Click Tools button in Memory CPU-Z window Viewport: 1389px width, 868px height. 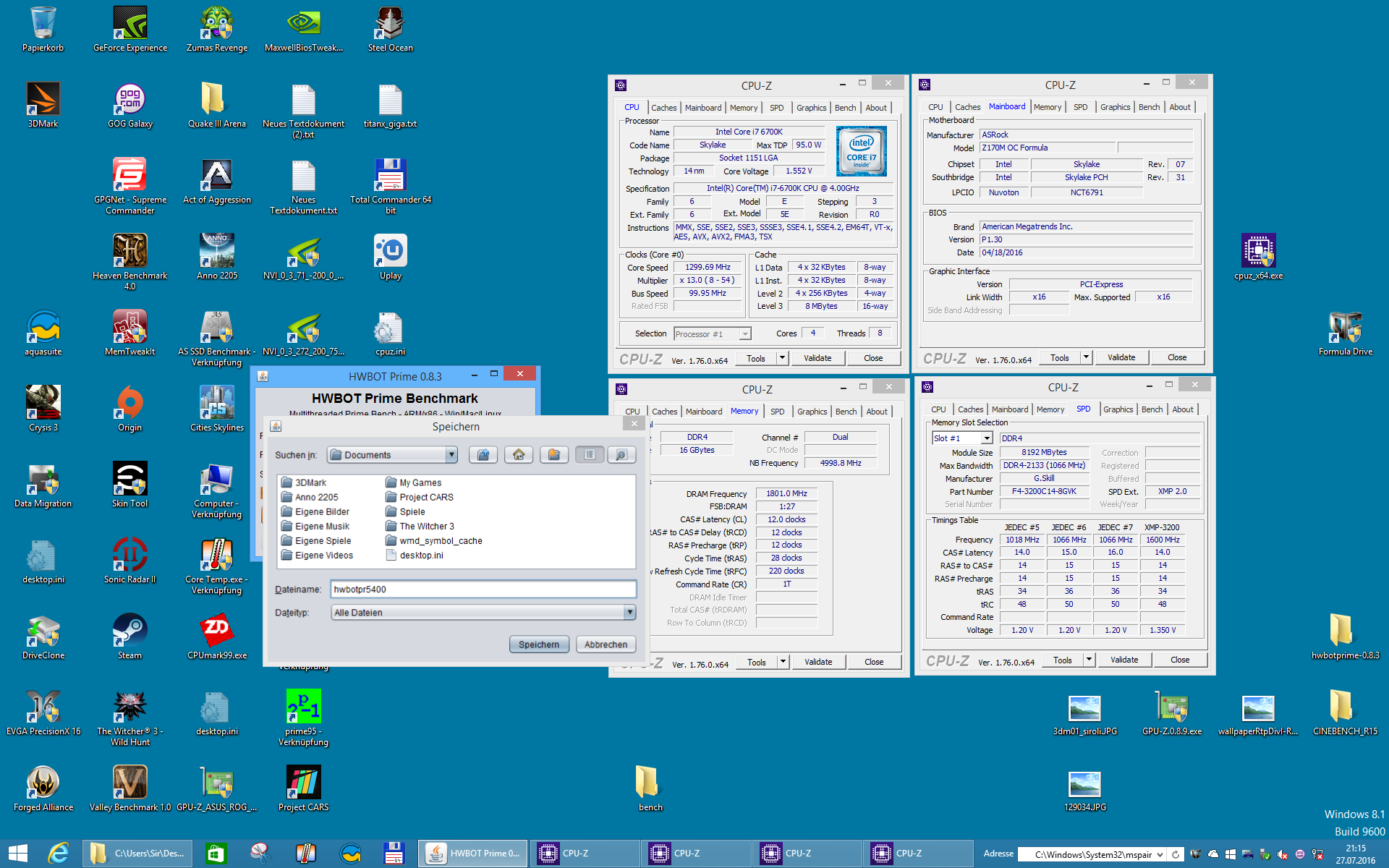[x=757, y=662]
